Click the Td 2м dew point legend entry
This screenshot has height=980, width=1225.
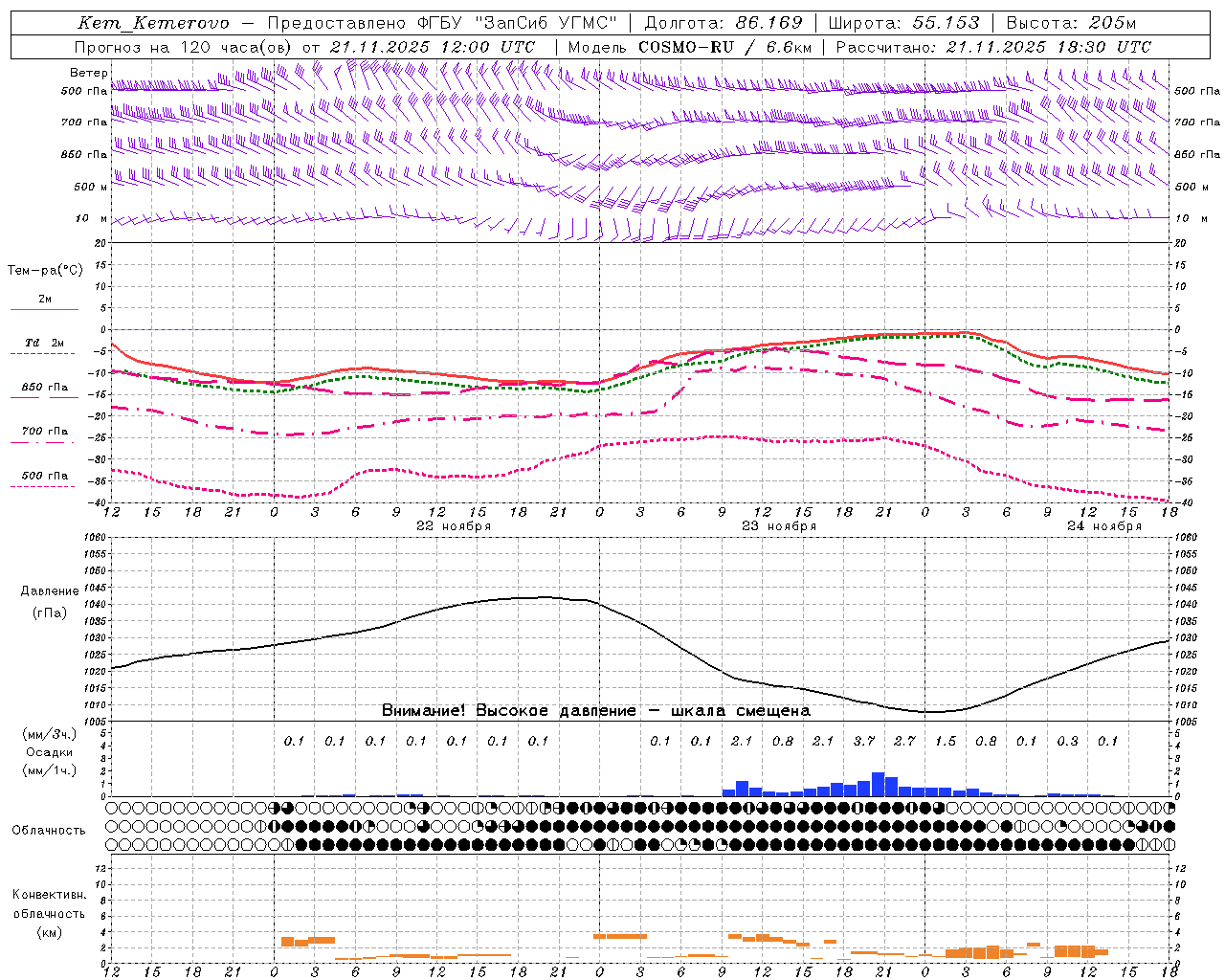click(x=45, y=343)
